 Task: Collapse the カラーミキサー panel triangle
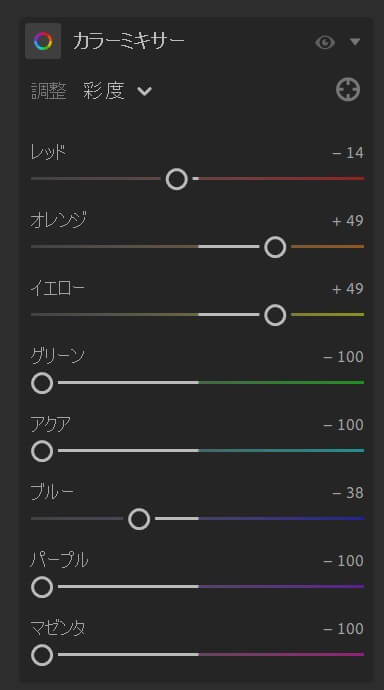click(x=355, y=42)
